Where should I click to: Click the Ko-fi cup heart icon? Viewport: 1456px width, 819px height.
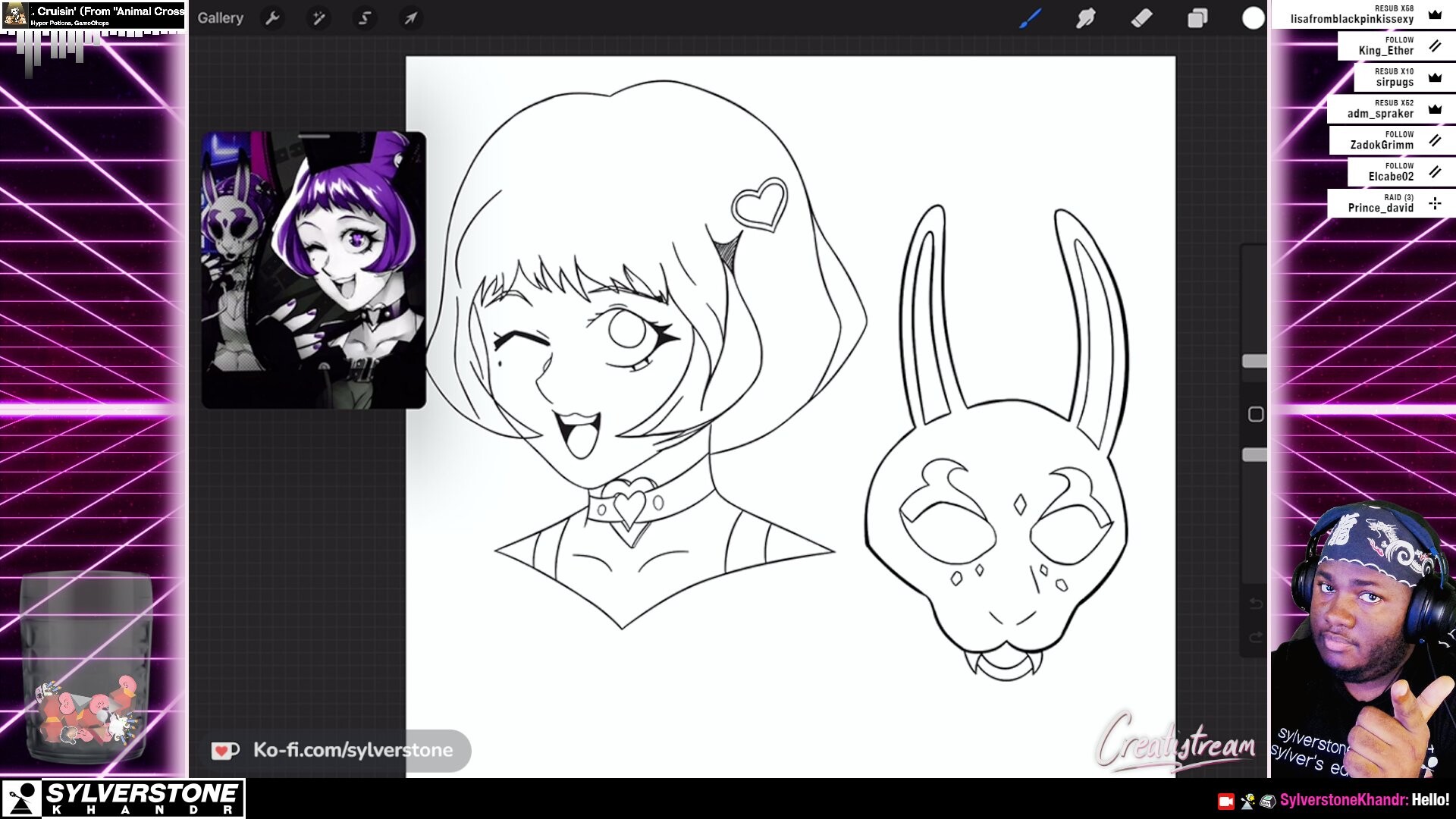[x=225, y=751]
